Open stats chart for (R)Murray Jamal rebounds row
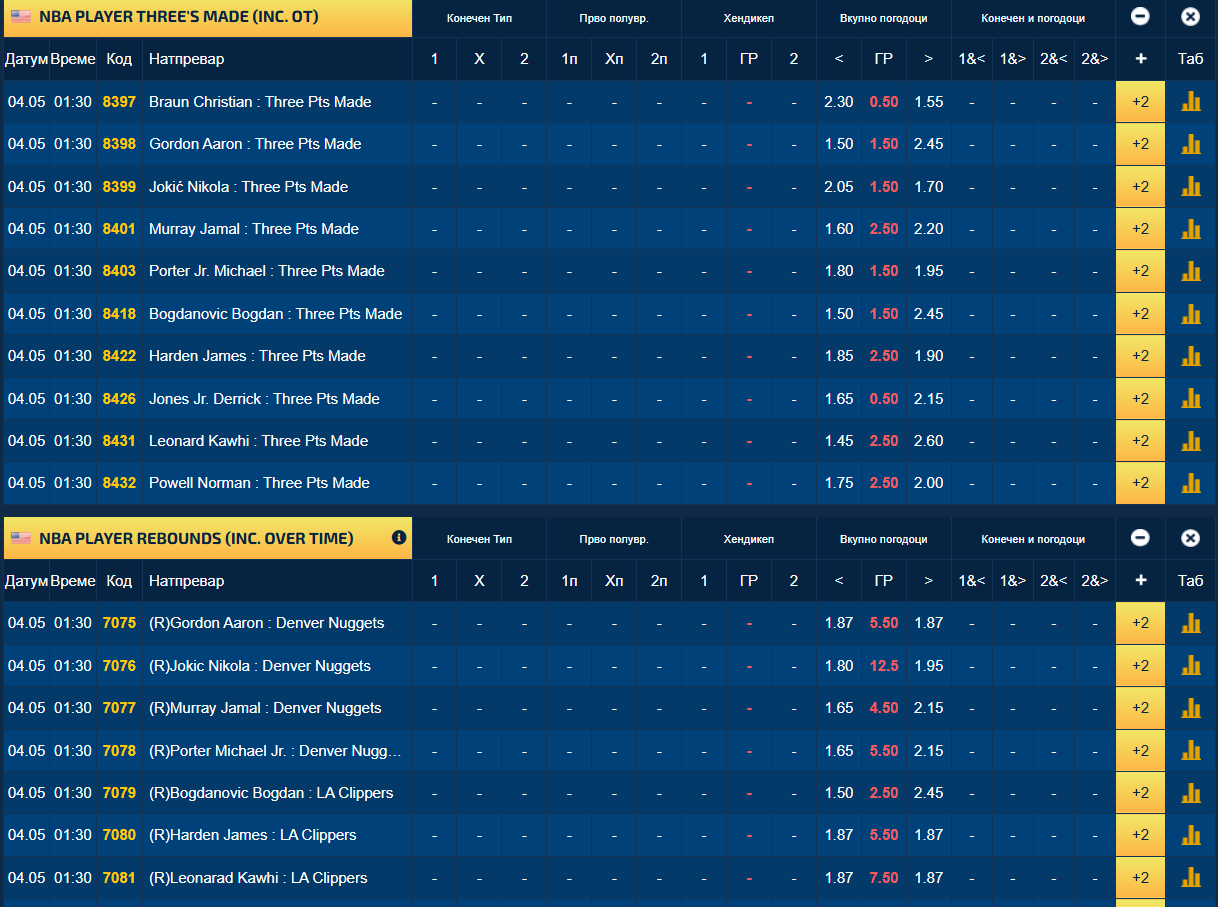The width and height of the screenshot is (1218, 907). pyautogui.click(x=1191, y=708)
